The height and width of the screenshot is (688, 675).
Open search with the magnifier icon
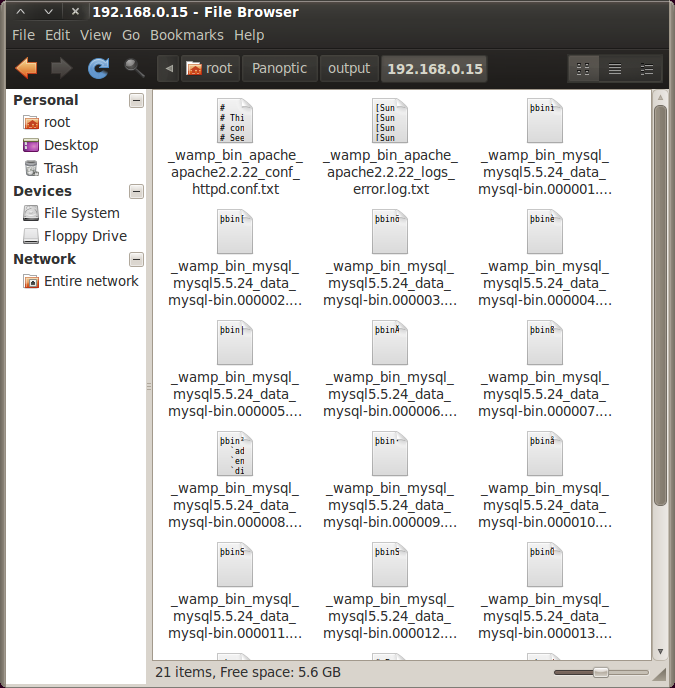click(x=134, y=68)
